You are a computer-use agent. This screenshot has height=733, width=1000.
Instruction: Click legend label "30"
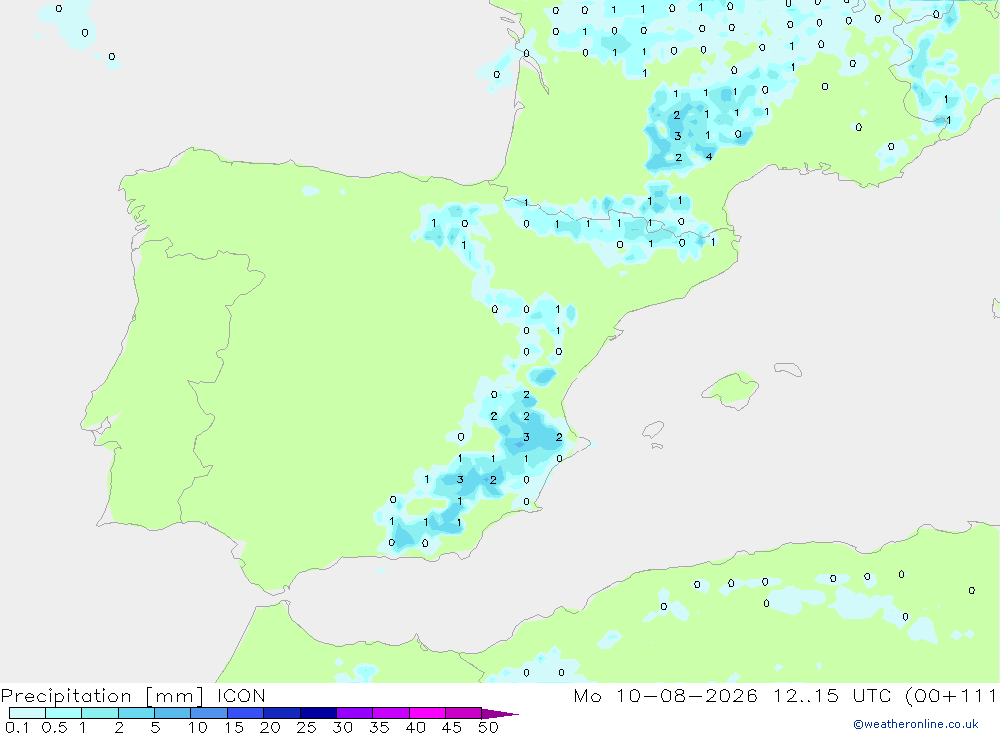point(343,727)
